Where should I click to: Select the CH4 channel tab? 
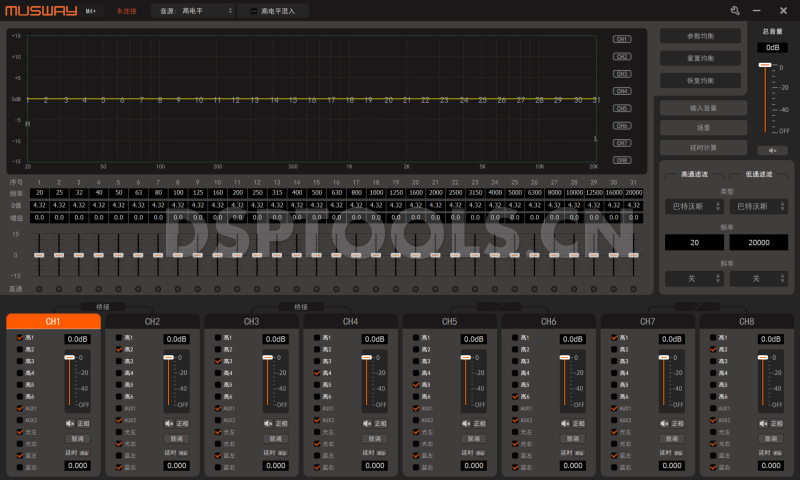pos(350,322)
